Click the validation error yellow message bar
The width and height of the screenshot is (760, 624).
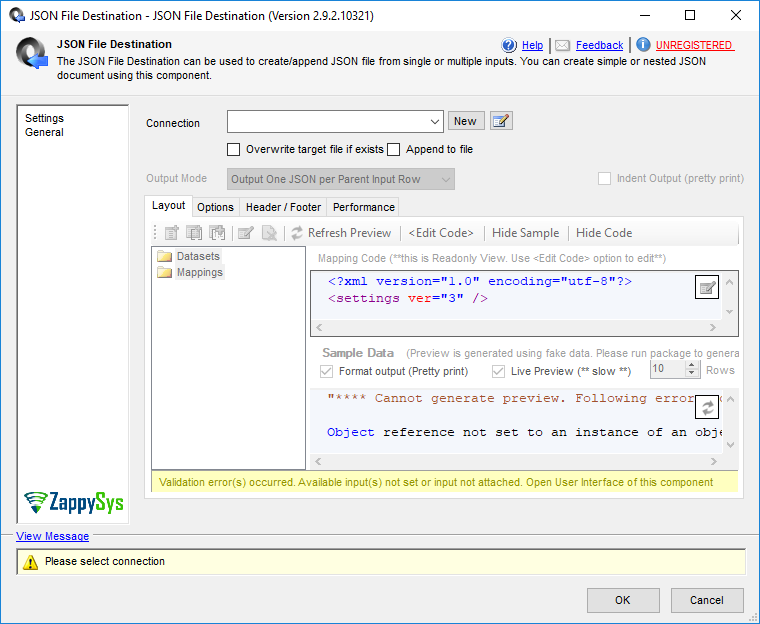pos(445,482)
